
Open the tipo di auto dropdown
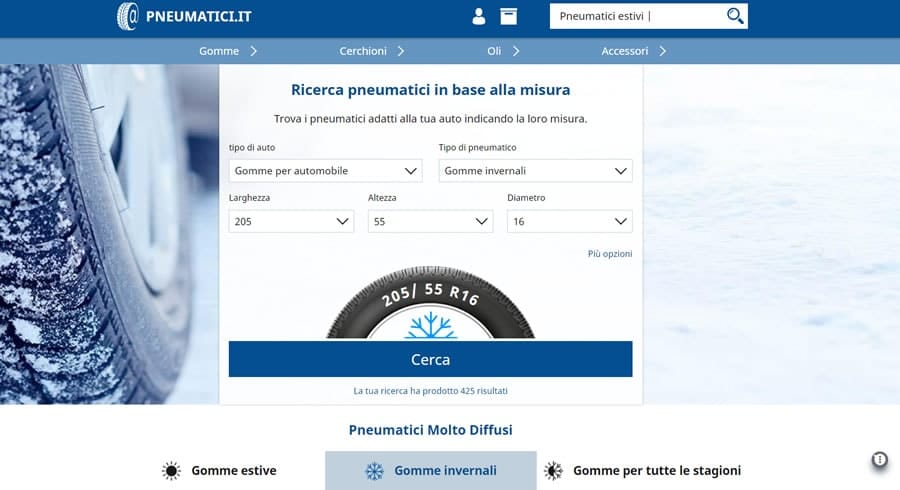pos(325,171)
